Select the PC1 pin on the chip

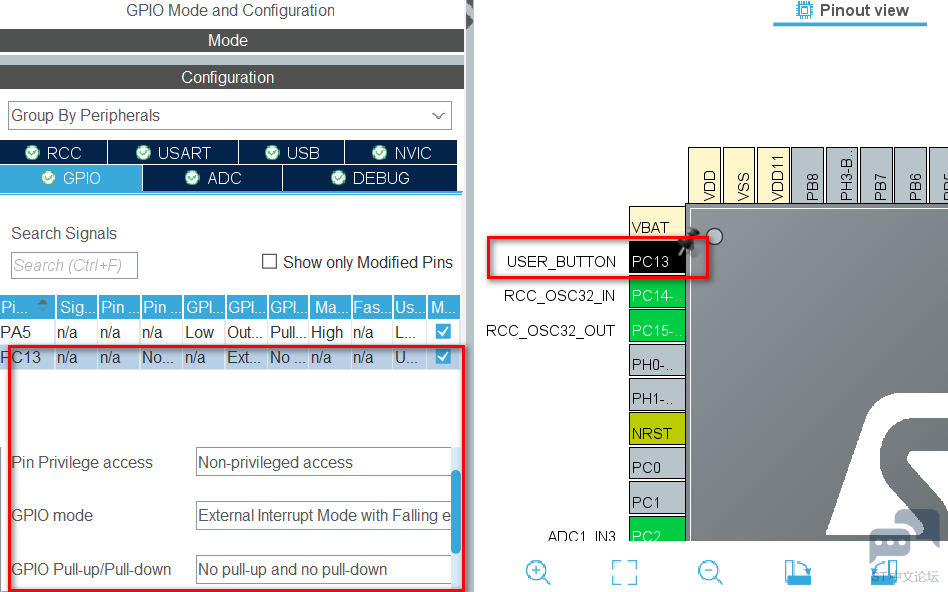click(657, 497)
